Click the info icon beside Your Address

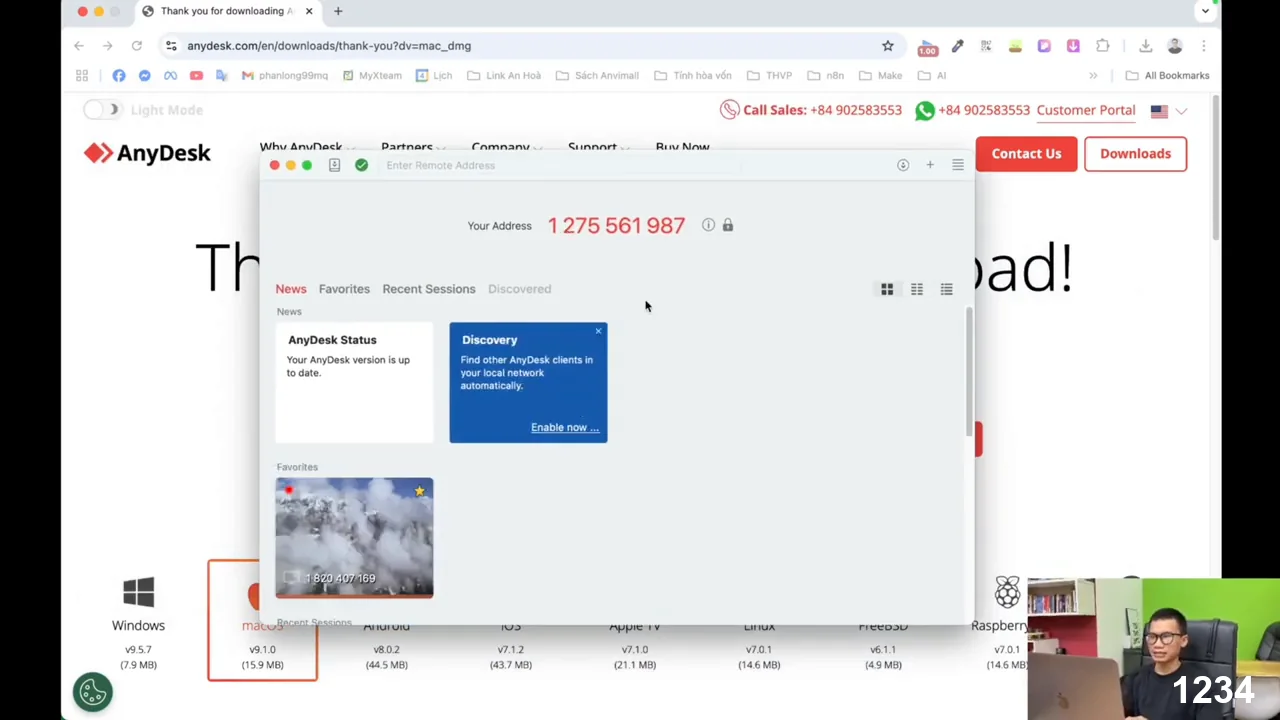[708, 225]
